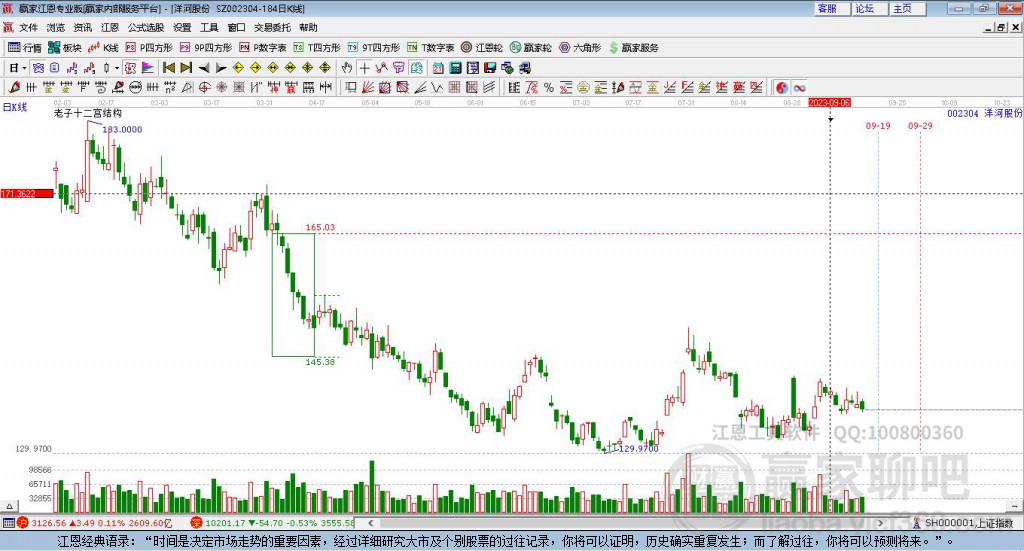Click the 09-19 projected date label
Screen dimensions: 1024x551
pyautogui.click(x=878, y=126)
